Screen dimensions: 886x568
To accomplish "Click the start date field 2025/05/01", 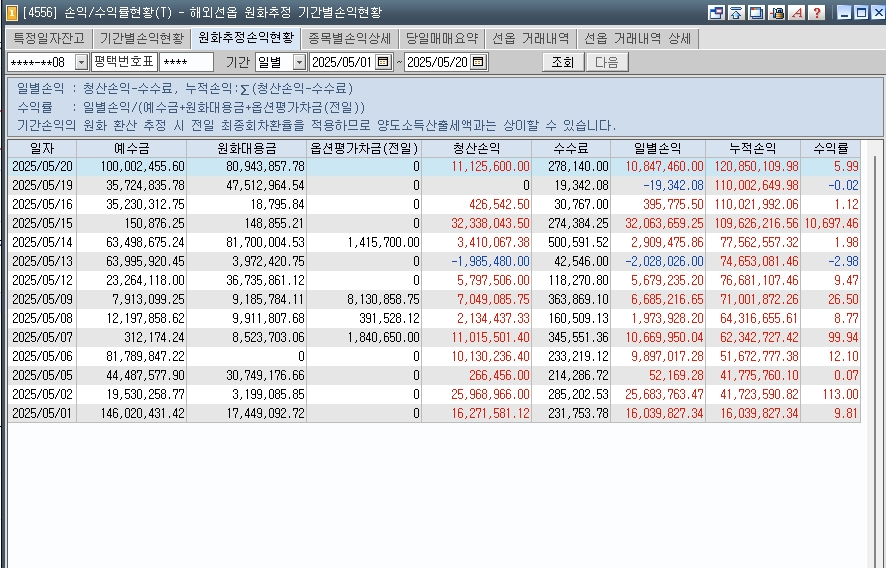I will 342,62.
